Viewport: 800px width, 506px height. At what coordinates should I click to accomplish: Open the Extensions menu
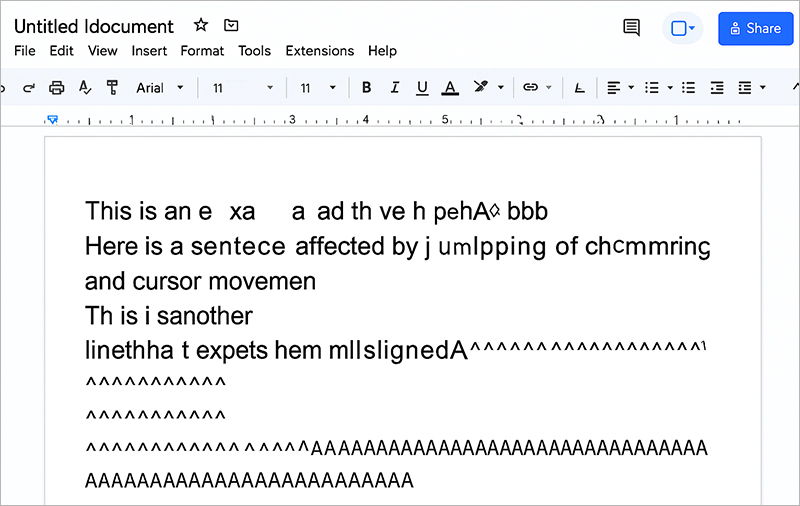click(319, 51)
